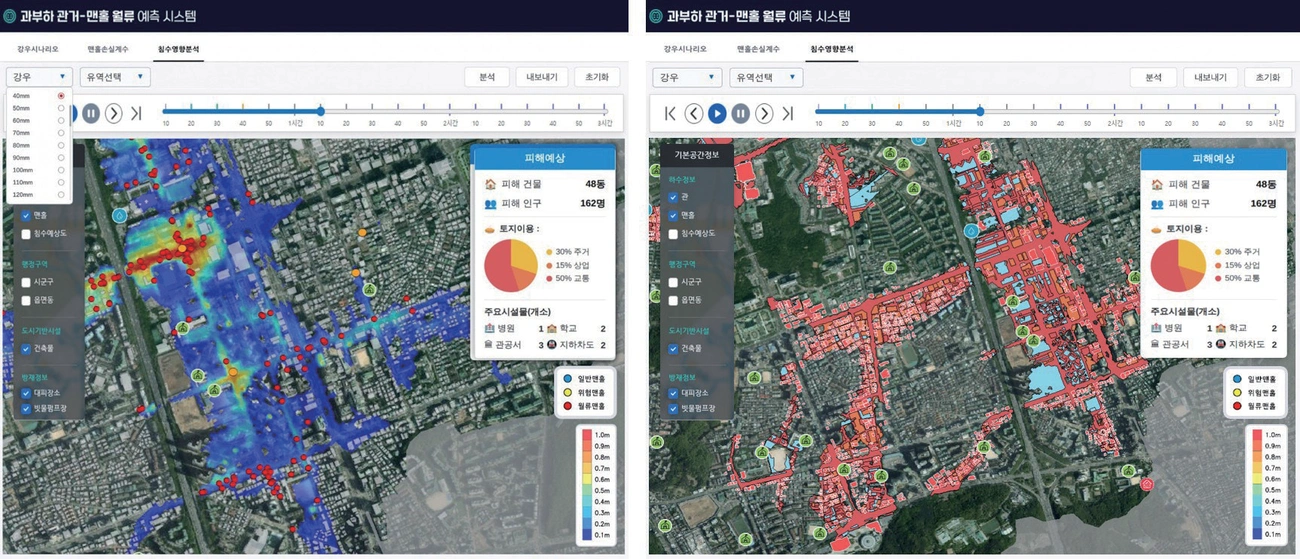Image resolution: width=1300 pixels, height=559 pixels.
Task: Click the 초기화 button in left window
Action: point(598,77)
